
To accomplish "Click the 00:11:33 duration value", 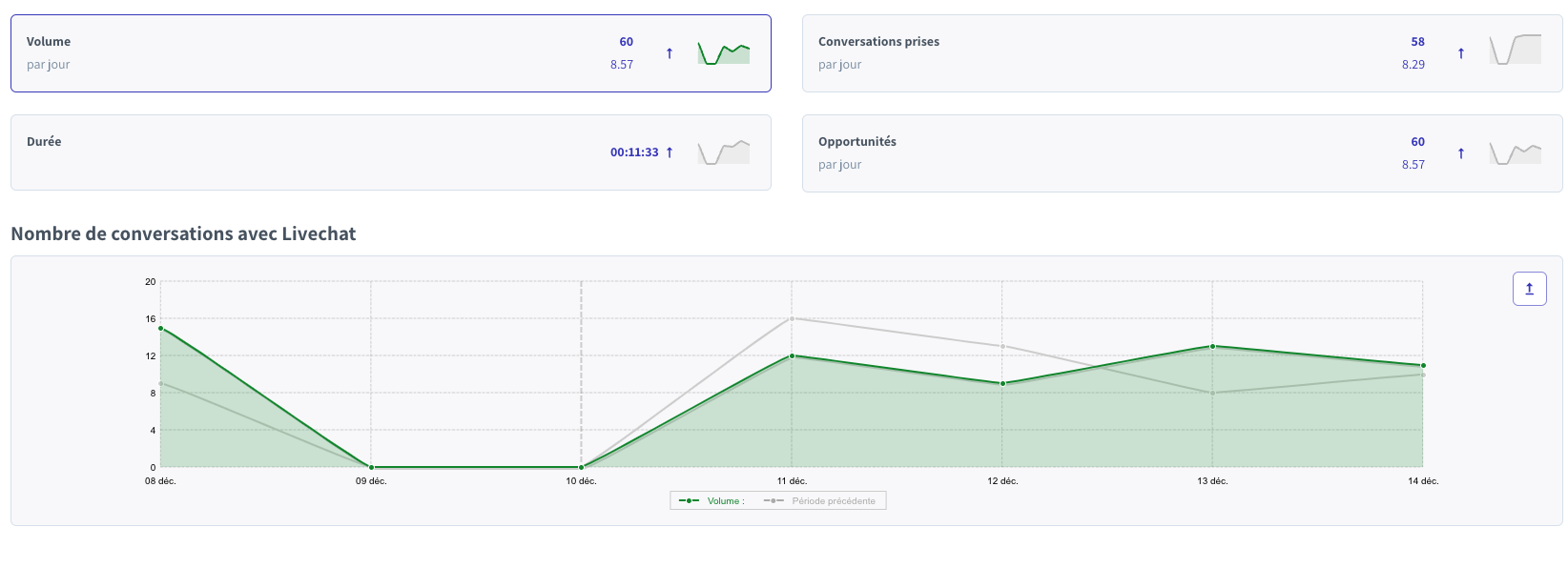I will pos(634,152).
